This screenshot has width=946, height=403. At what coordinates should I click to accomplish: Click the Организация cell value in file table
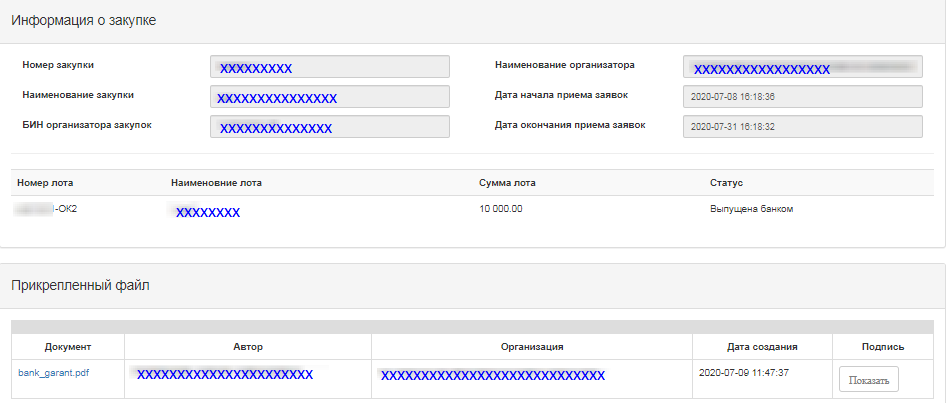click(x=492, y=375)
